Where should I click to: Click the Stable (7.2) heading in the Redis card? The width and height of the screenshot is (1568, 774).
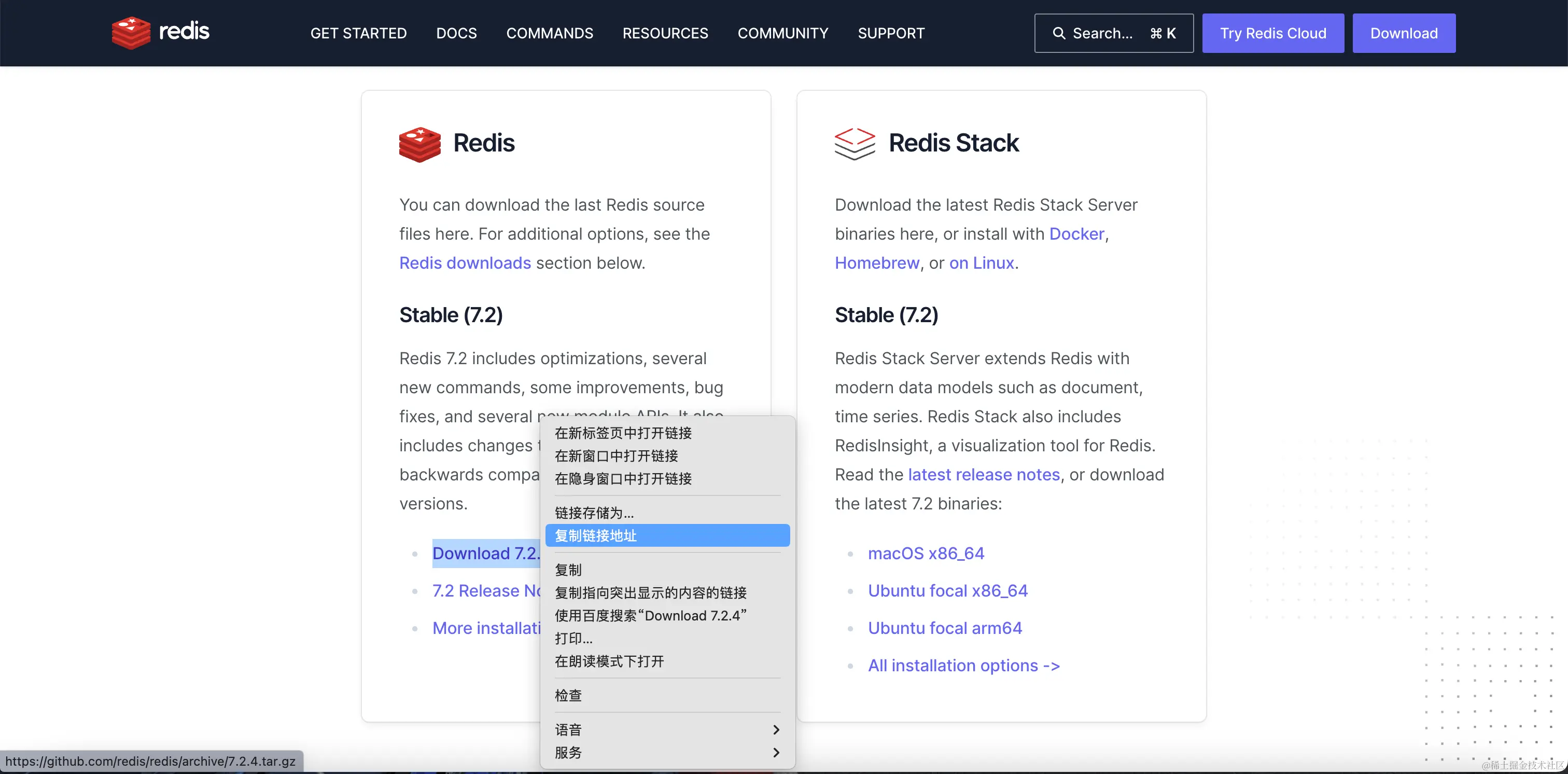click(451, 315)
